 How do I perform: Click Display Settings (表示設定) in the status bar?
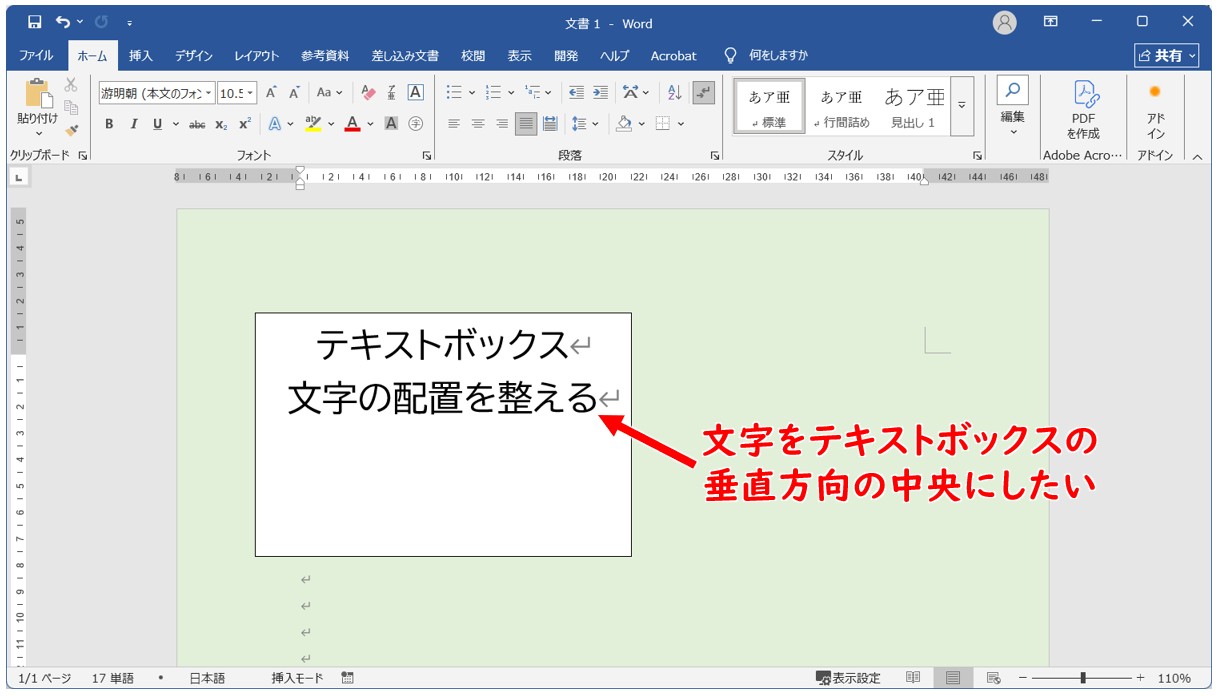[848, 678]
